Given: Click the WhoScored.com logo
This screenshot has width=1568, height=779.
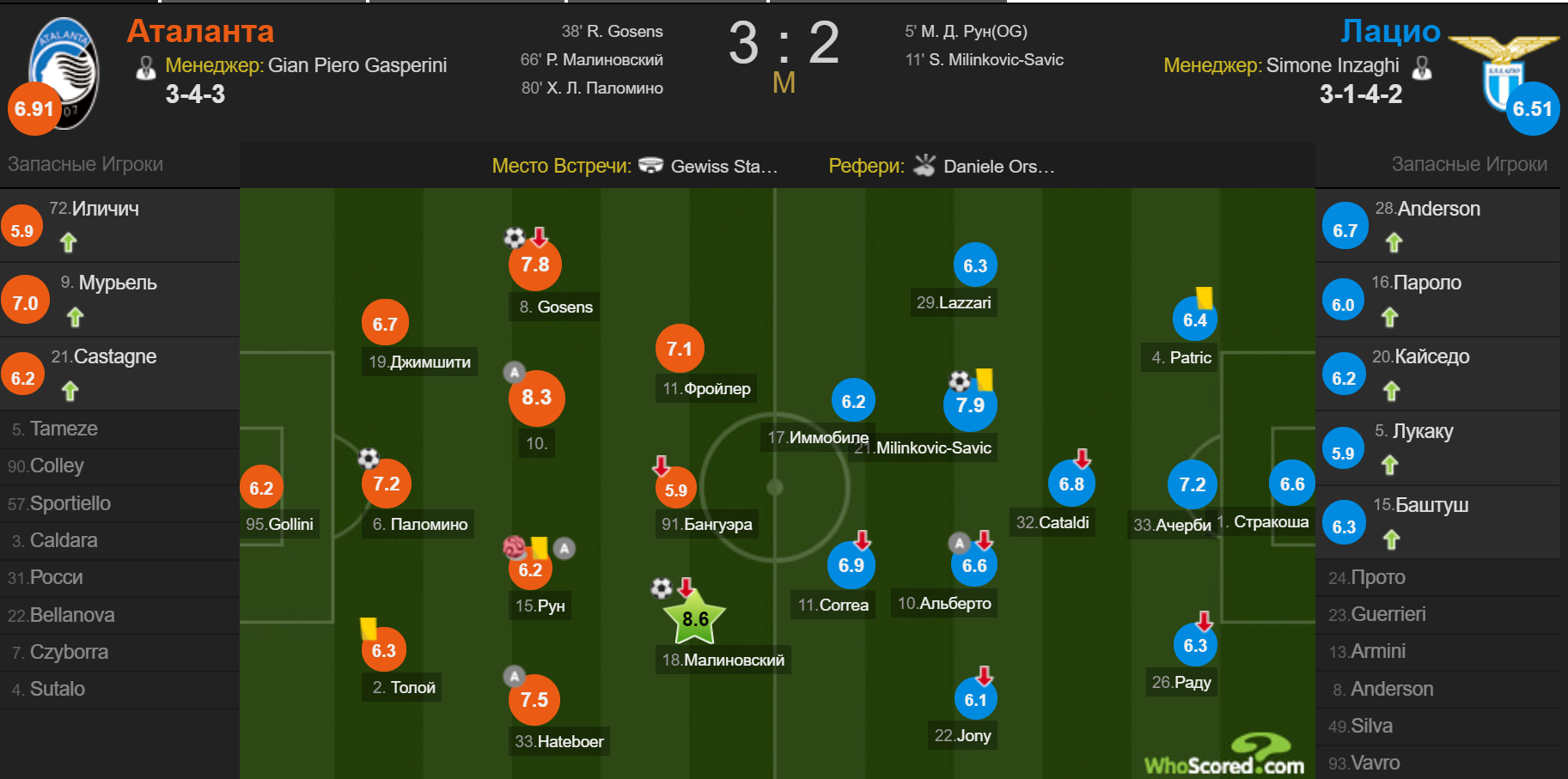Looking at the screenshot, I should click(x=1224, y=755).
